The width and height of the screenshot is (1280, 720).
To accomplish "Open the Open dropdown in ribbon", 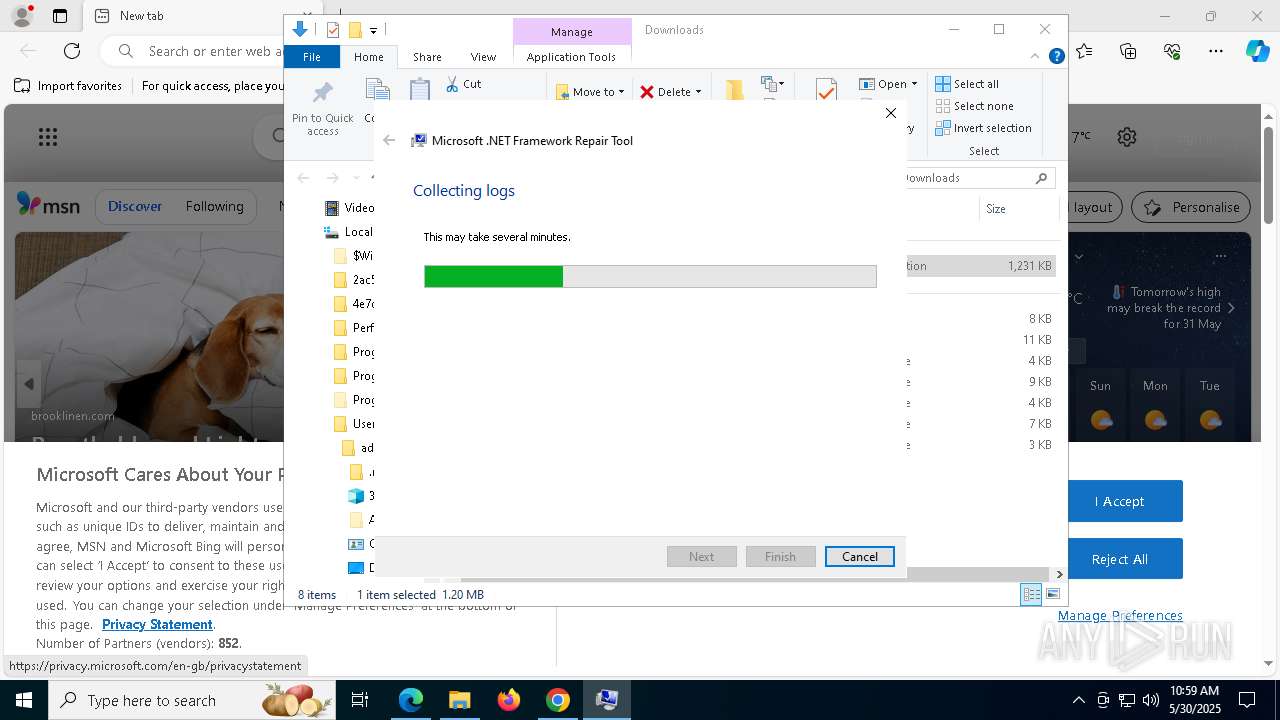I will point(888,84).
